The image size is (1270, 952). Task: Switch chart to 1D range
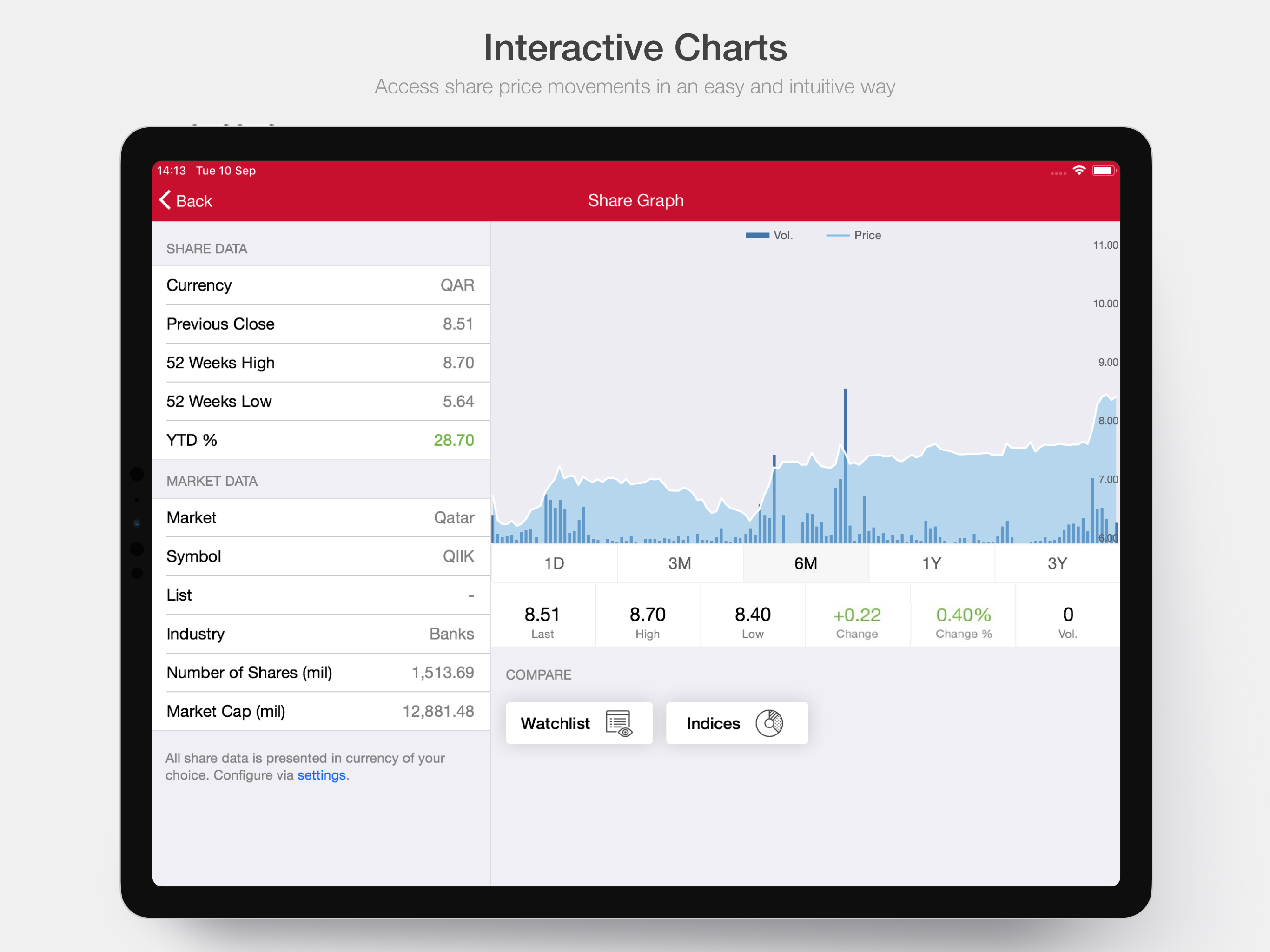pyautogui.click(x=554, y=563)
